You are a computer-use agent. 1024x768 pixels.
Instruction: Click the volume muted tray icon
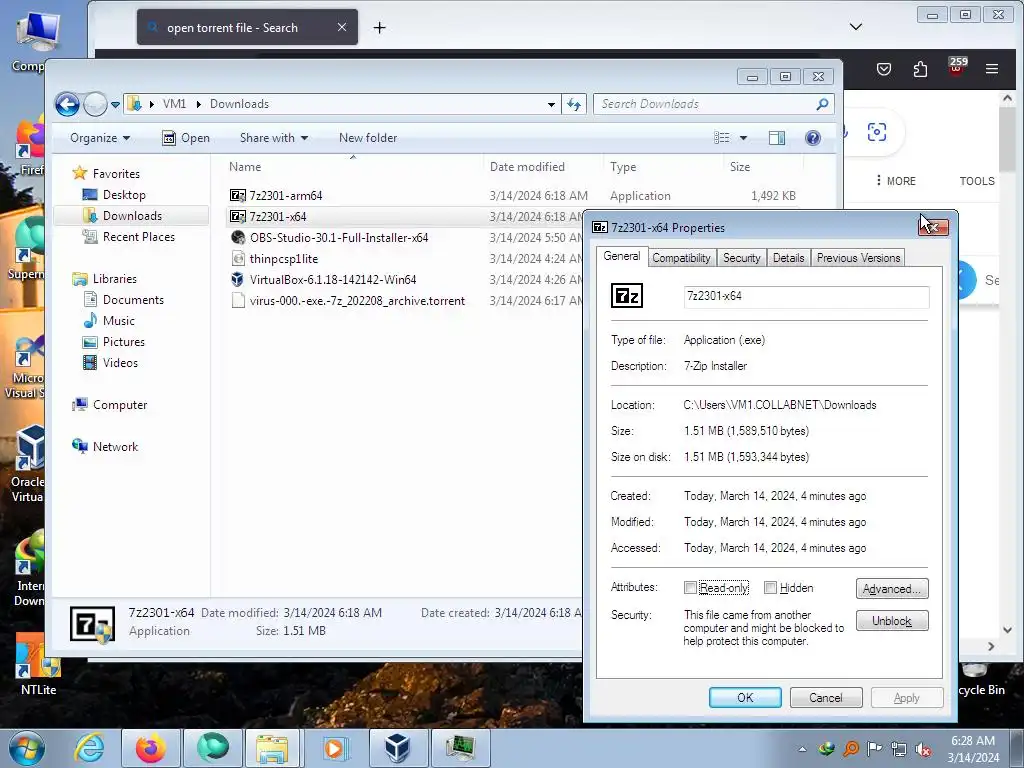pyautogui.click(x=923, y=749)
